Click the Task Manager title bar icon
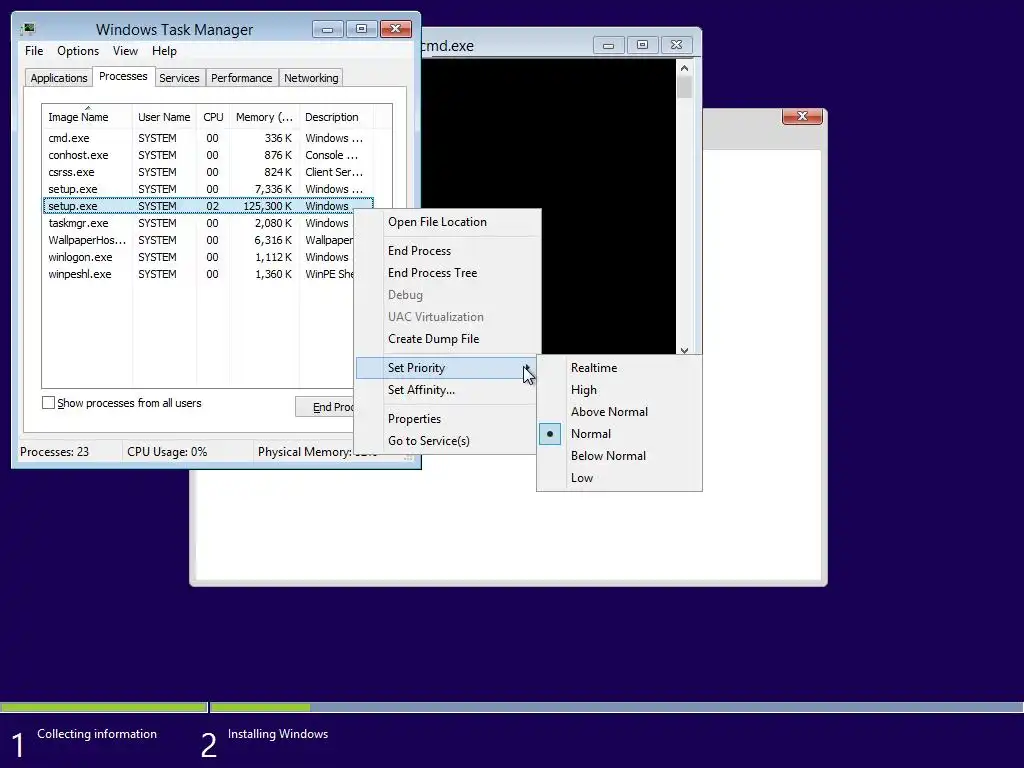This screenshot has width=1024, height=768. [28, 29]
